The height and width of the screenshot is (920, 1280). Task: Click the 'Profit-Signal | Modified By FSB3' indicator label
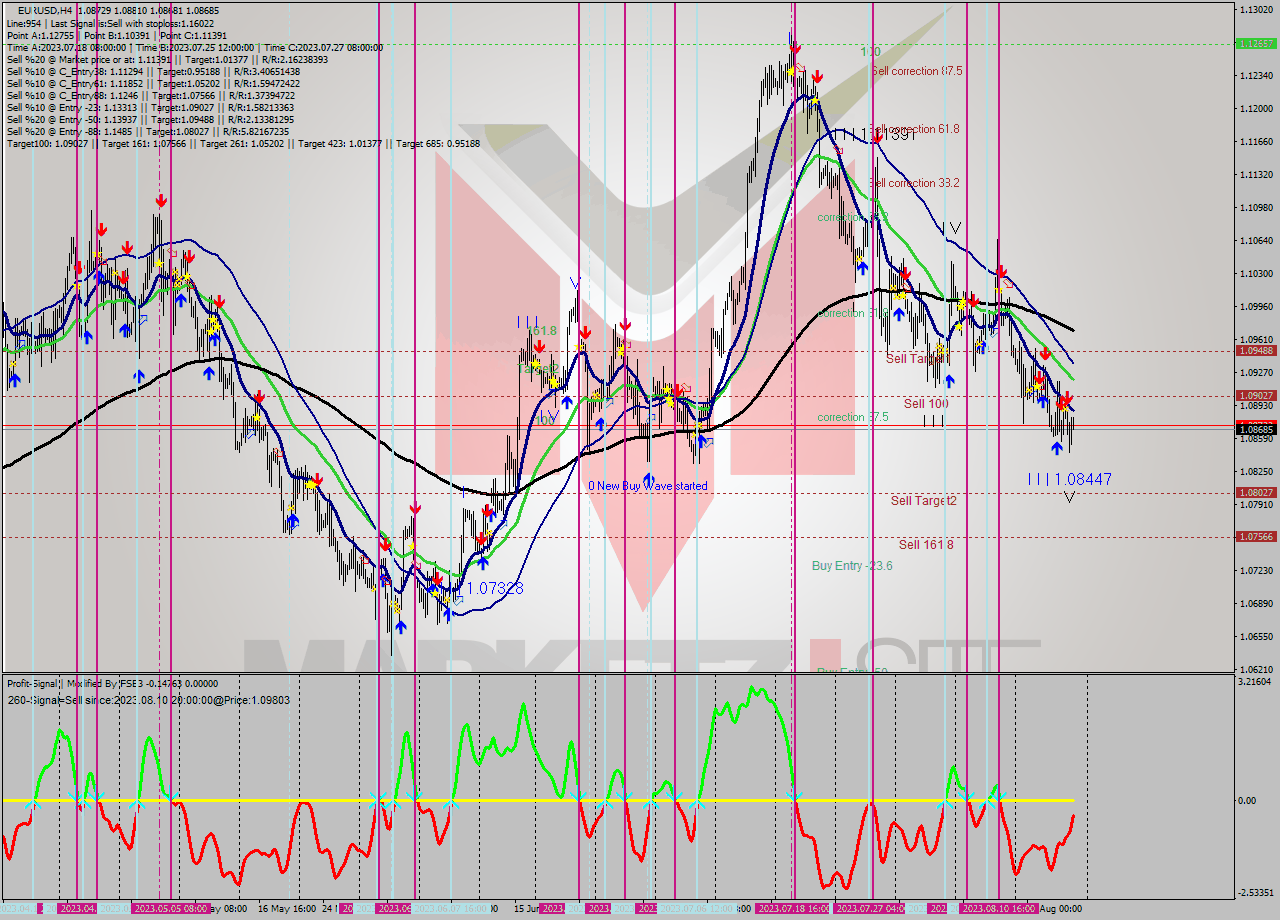coord(112,684)
